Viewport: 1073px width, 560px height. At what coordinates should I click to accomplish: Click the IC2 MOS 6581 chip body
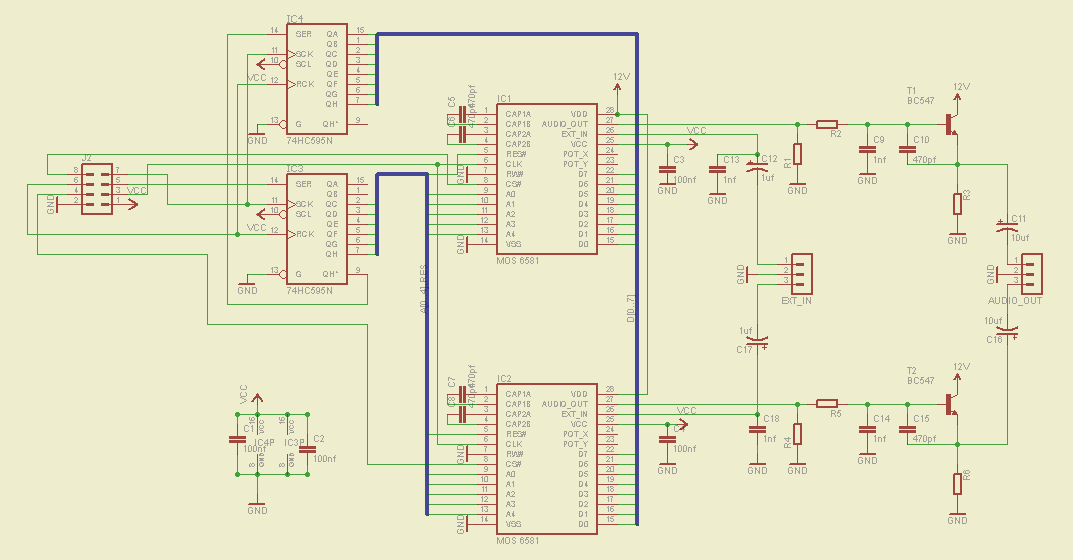[547, 459]
